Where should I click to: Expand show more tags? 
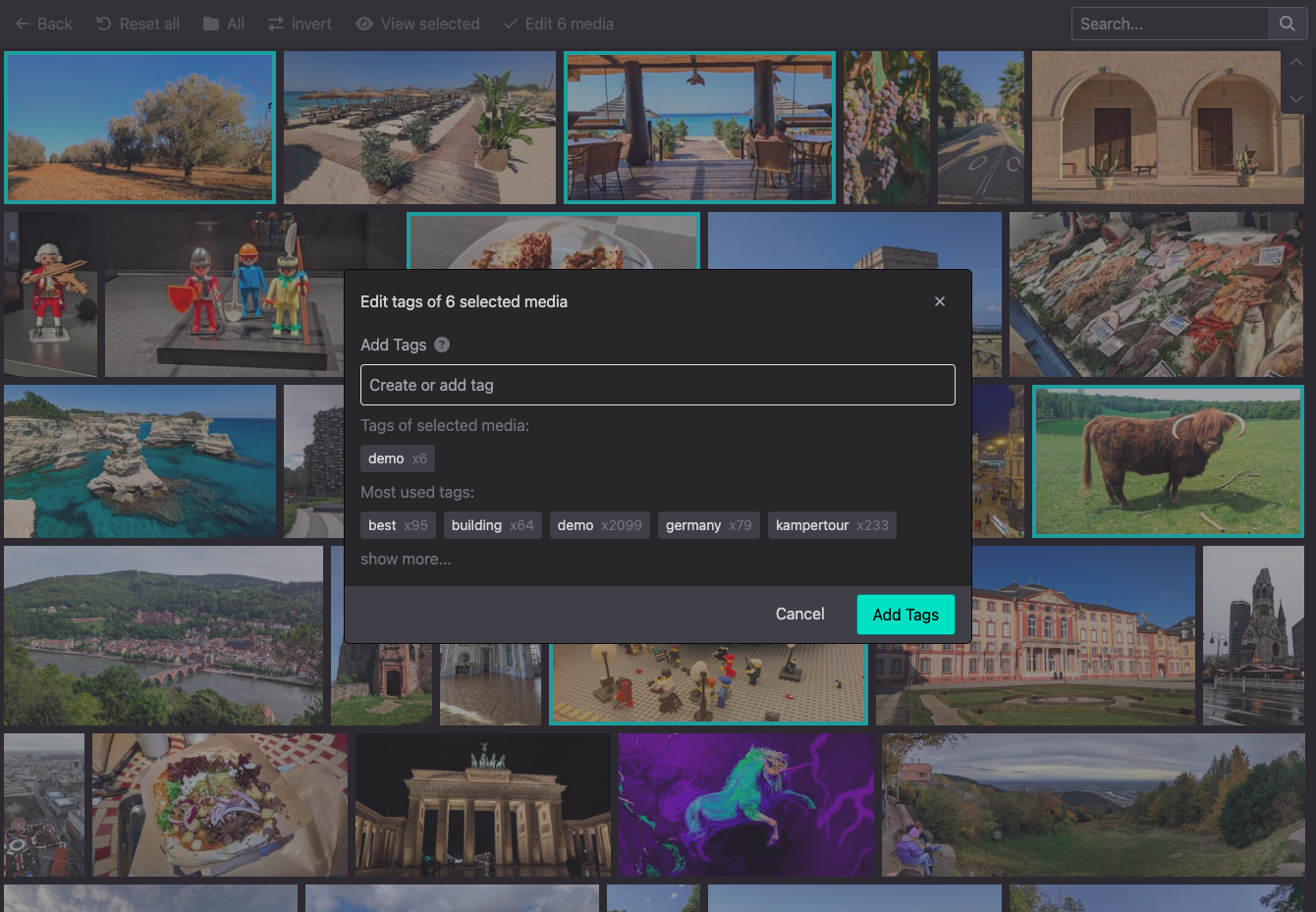(x=406, y=559)
